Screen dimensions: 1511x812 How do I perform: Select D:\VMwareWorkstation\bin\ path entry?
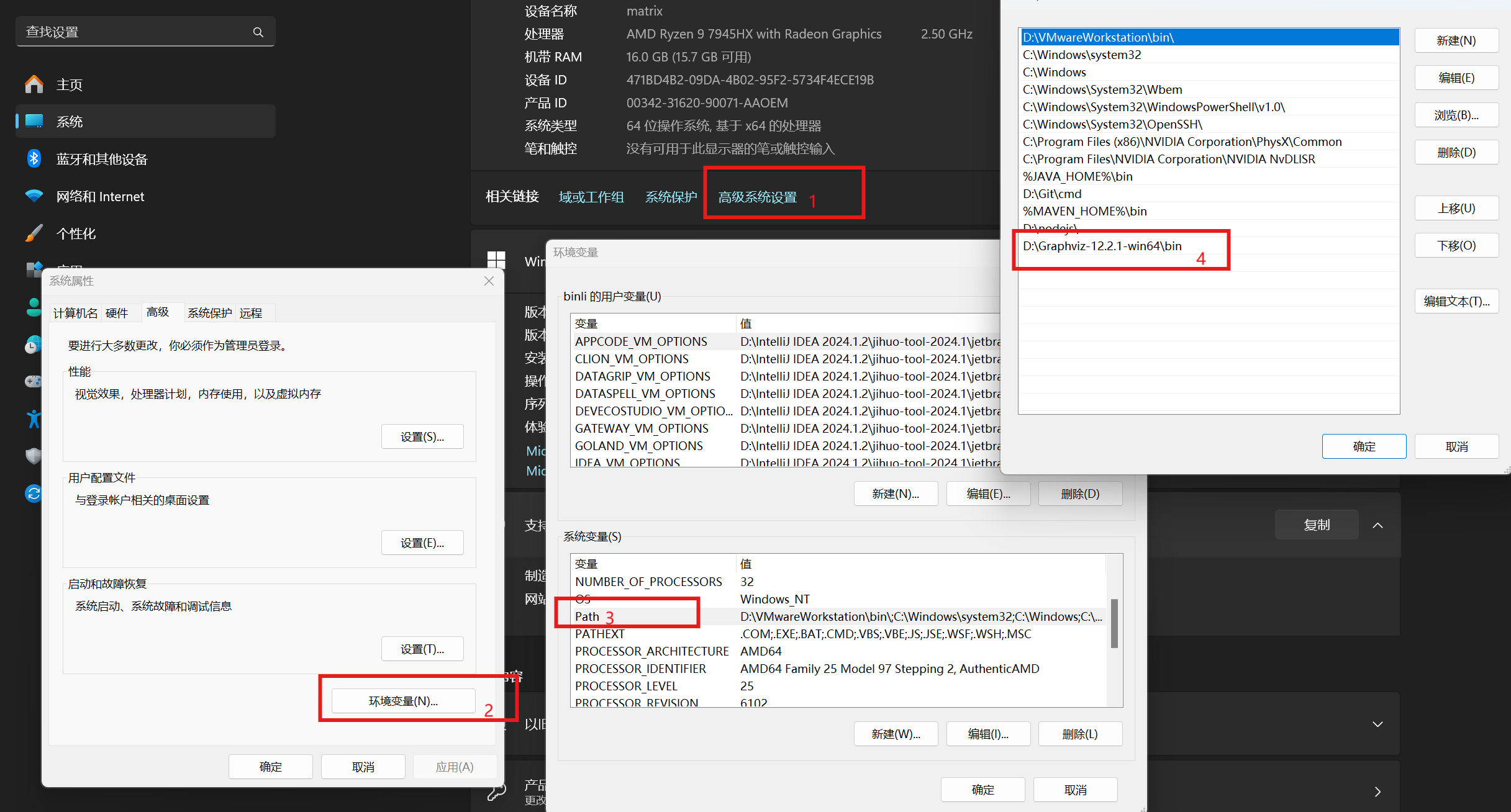click(1209, 37)
